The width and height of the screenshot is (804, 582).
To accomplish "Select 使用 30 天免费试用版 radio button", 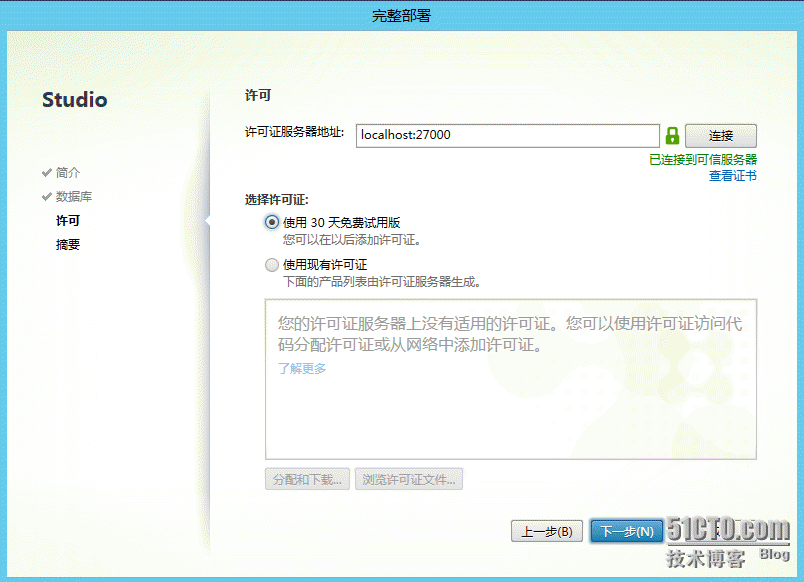I will [272, 223].
